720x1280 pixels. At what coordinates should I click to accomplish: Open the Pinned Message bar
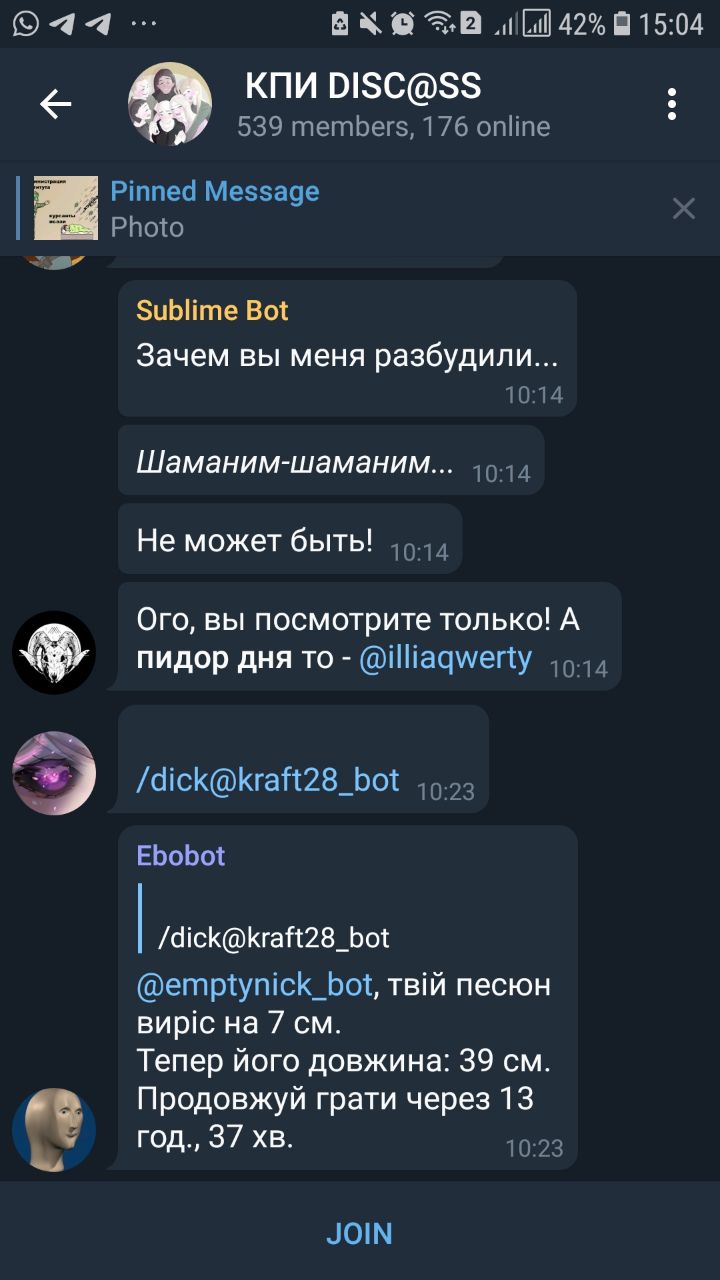[x=340, y=208]
